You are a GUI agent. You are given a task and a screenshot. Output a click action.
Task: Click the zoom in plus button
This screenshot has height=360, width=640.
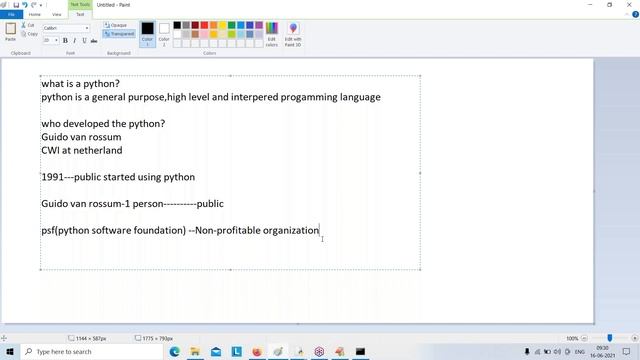pos(635,338)
